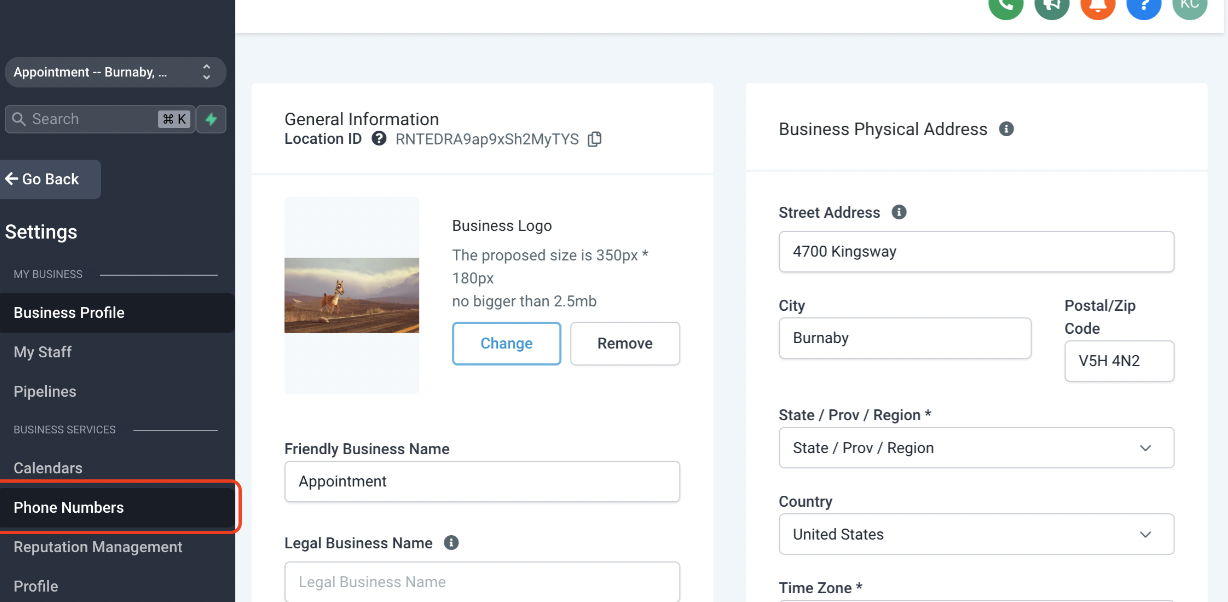The height and width of the screenshot is (602, 1228).
Task: Open the orange notifications bell
Action: coord(1097,5)
